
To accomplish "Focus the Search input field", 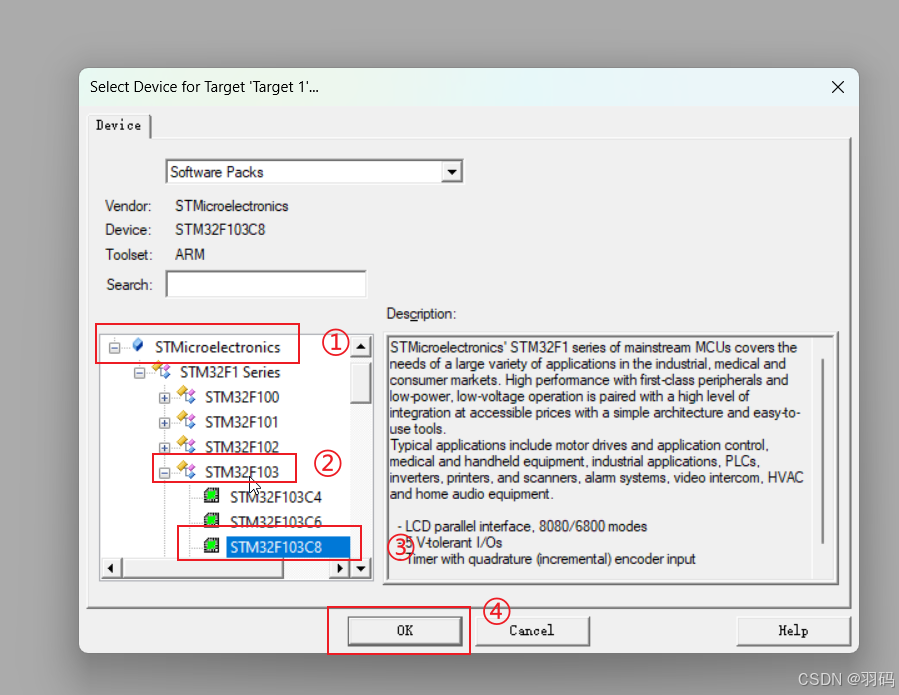I will [266, 284].
